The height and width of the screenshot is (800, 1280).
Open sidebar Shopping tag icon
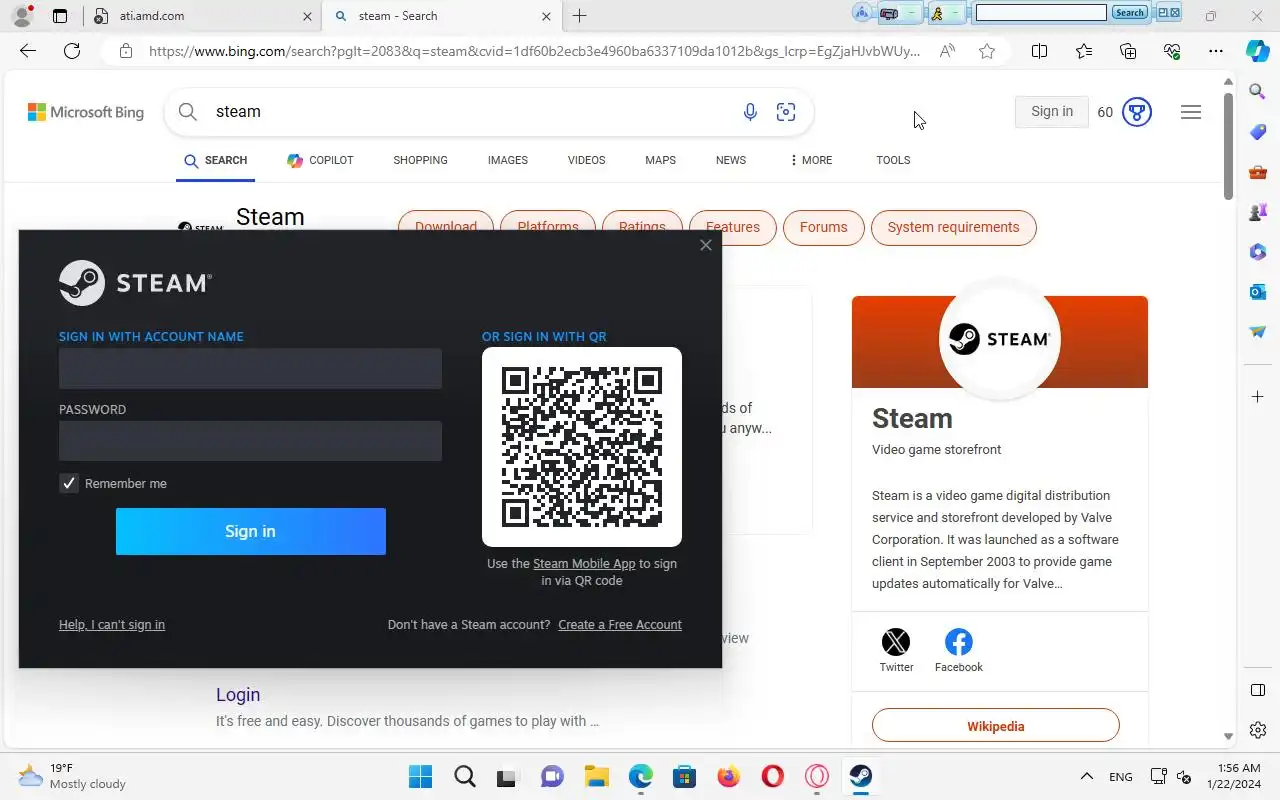(x=1258, y=132)
